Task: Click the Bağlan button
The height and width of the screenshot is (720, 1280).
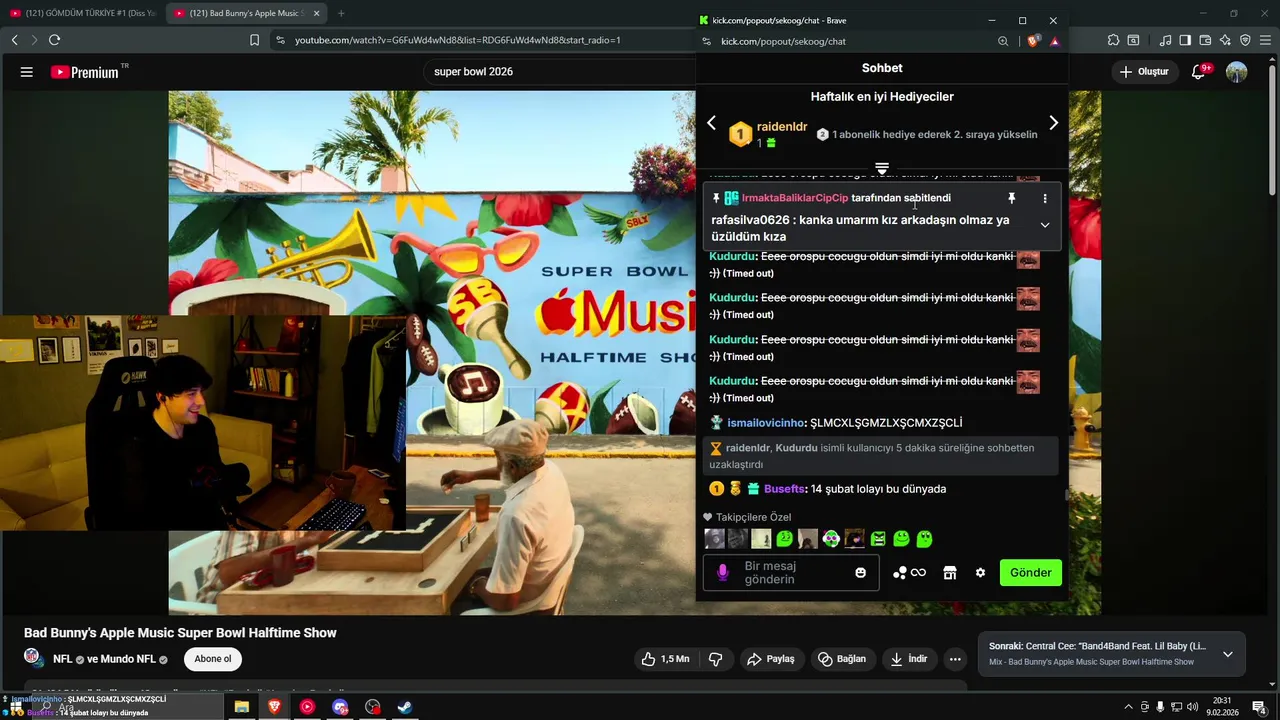Action: pos(841,659)
